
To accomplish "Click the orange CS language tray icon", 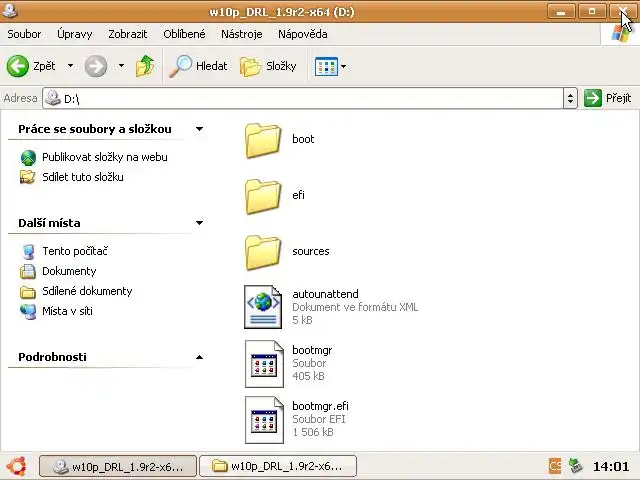I will pyautogui.click(x=555, y=465).
